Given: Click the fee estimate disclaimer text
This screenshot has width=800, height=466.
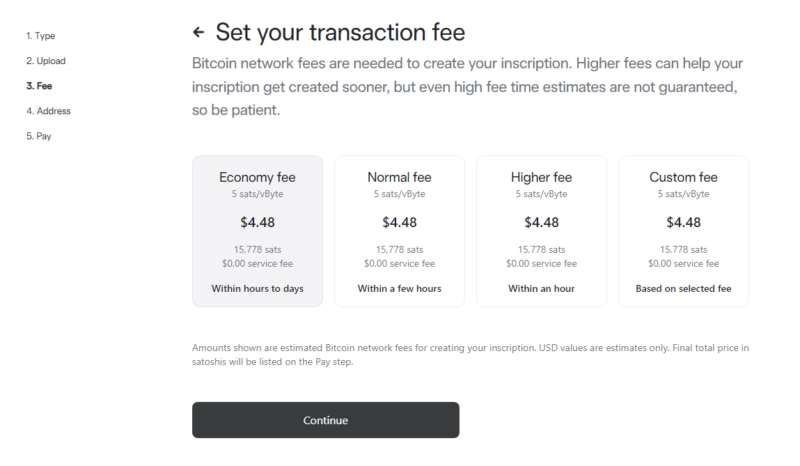Looking at the screenshot, I should [x=470, y=354].
